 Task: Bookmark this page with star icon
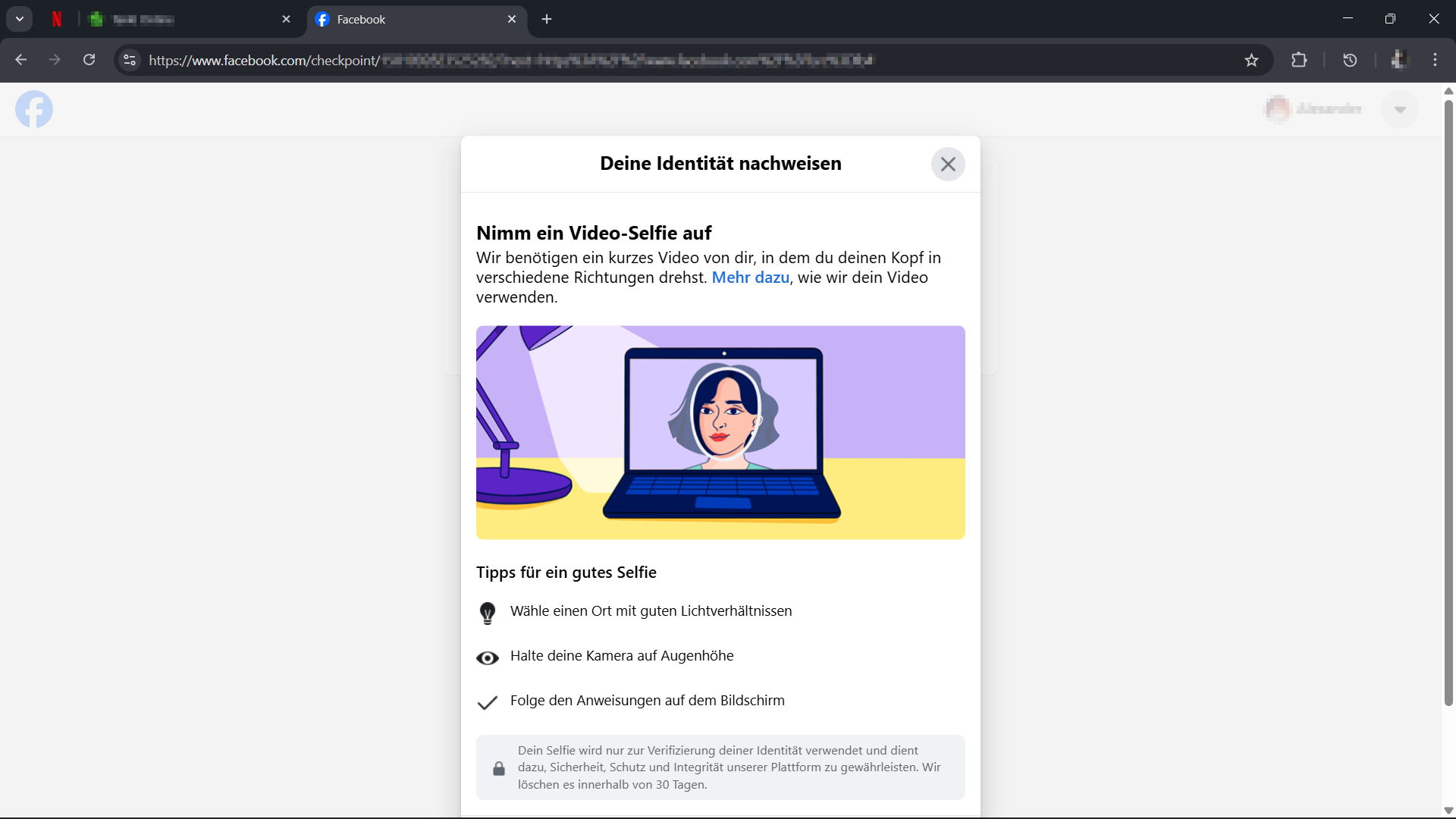pos(1251,60)
